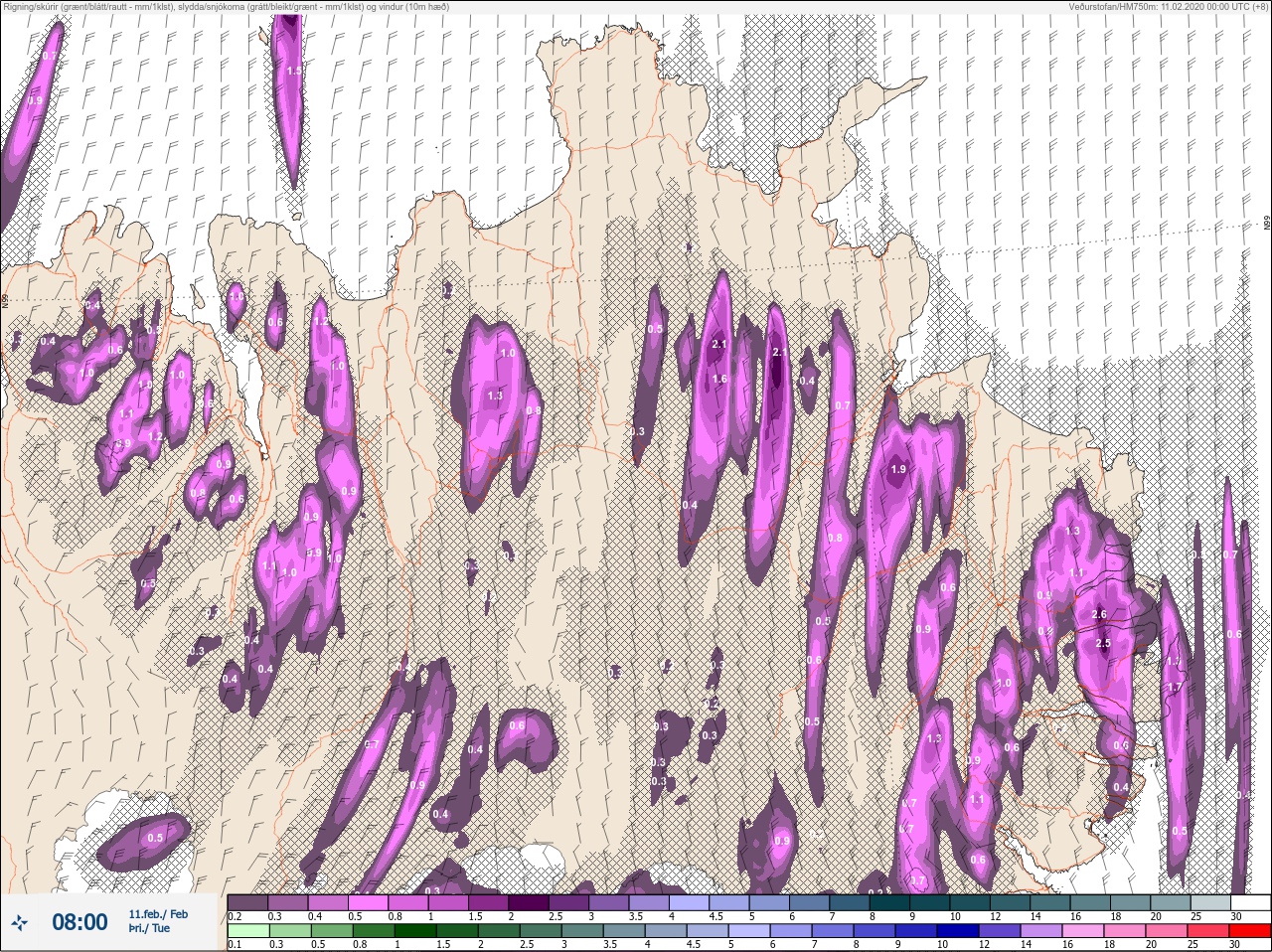The image size is (1272, 952).
Task: Select dark purple upper legend swatch at 2
Action: (x=531, y=902)
